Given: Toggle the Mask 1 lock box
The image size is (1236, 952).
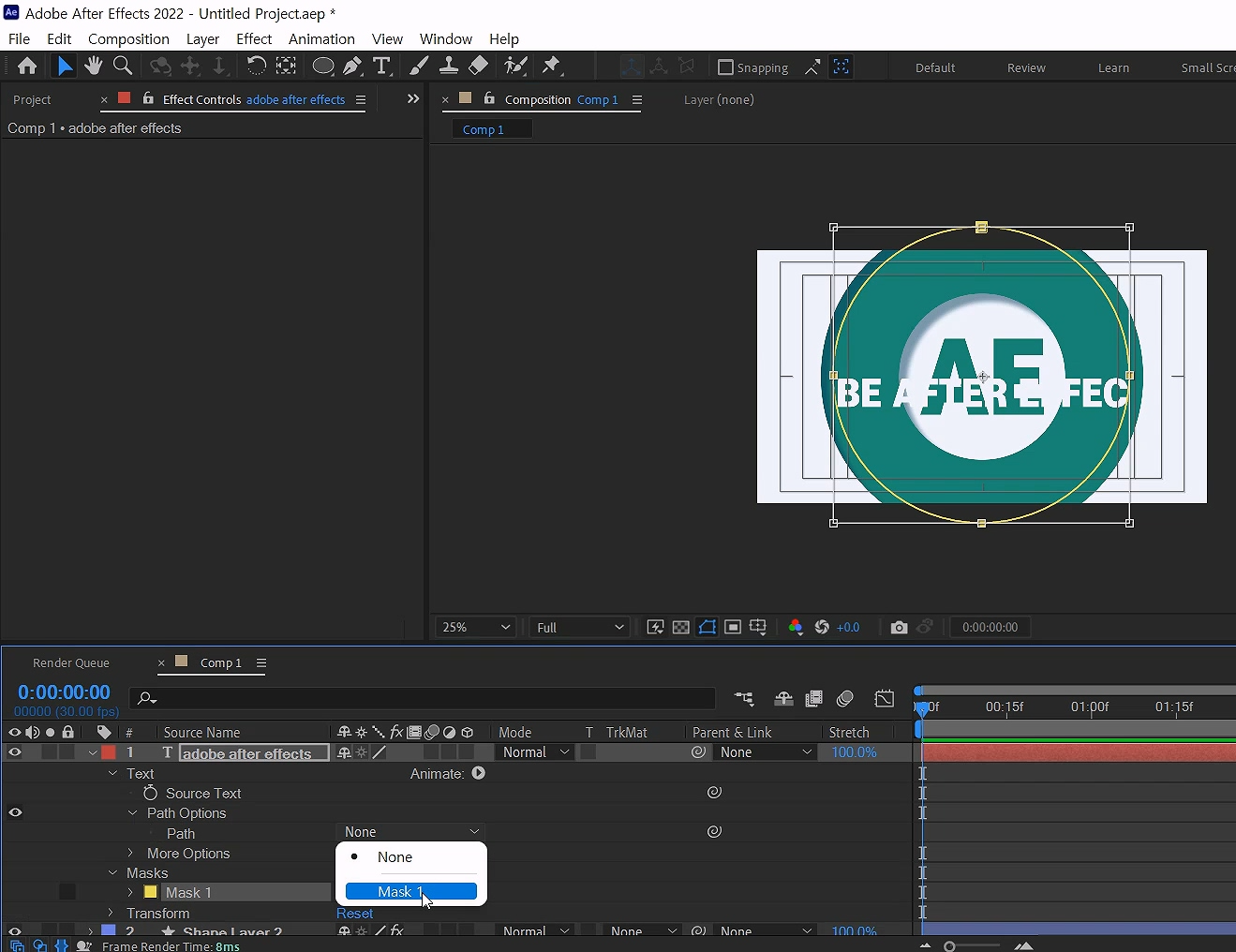Looking at the screenshot, I should coord(67,892).
